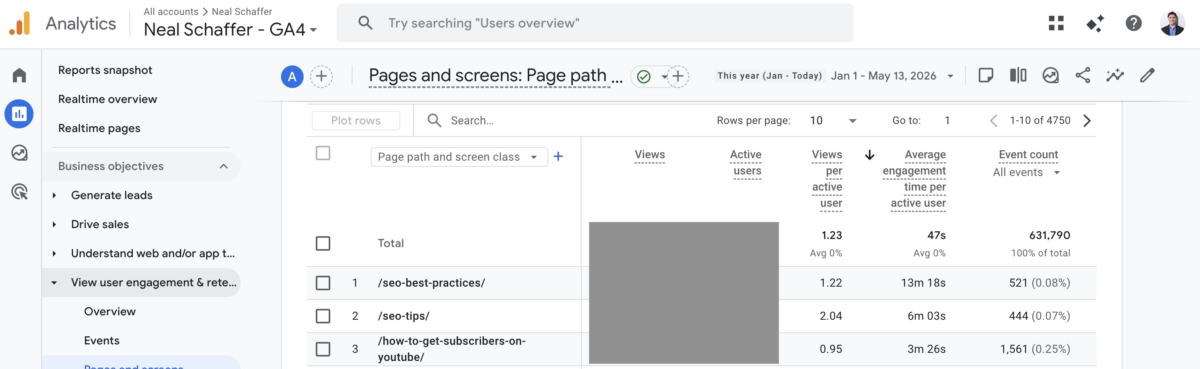The image size is (1200, 369).
Task: Sort by Event count column header
Action: pos(1028,155)
